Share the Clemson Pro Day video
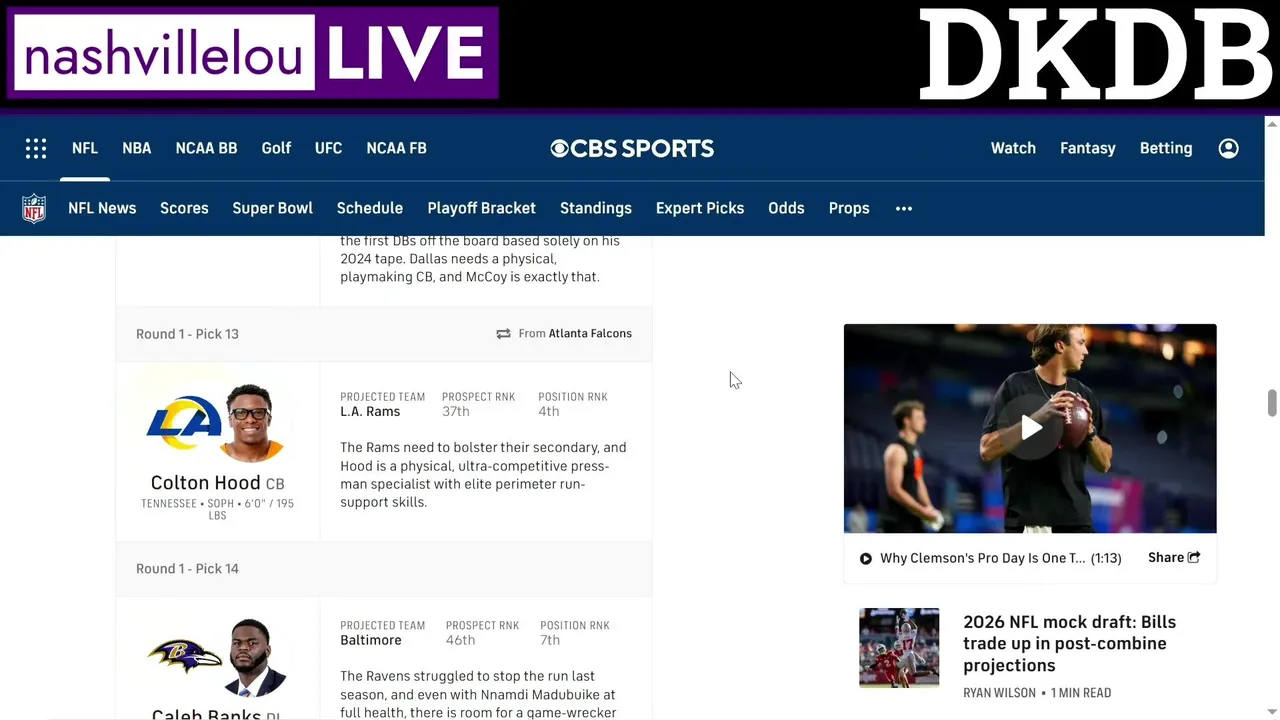The width and height of the screenshot is (1280, 720). point(1174,558)
